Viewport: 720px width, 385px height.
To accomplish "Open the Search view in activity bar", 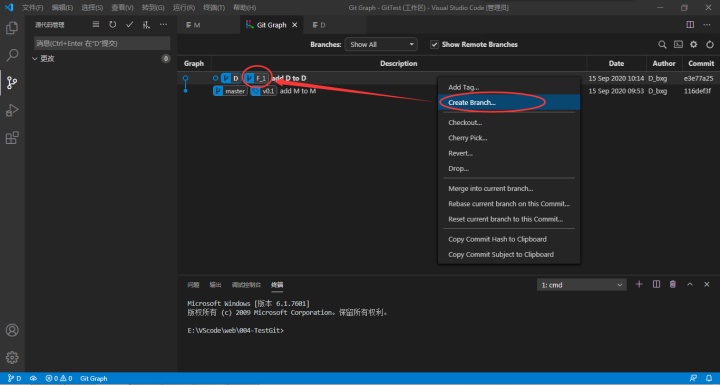I will tap(12, 55).
